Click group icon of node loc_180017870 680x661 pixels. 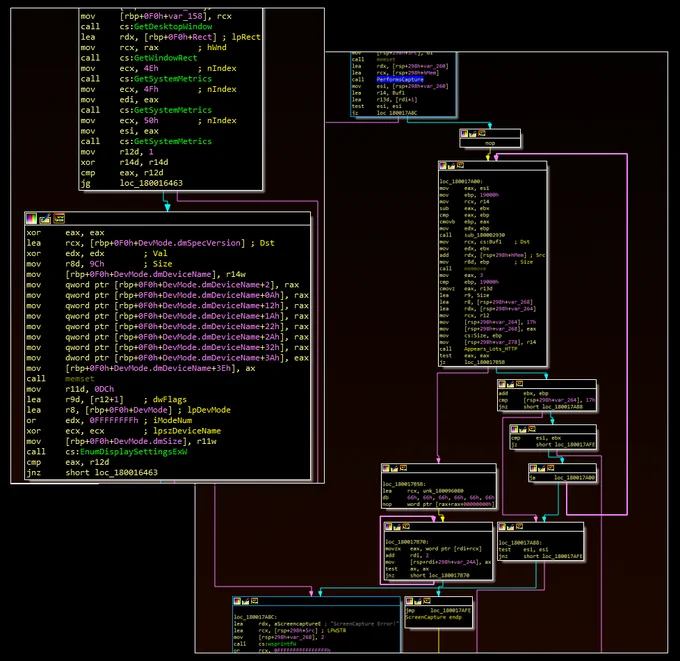pos(406,527)
